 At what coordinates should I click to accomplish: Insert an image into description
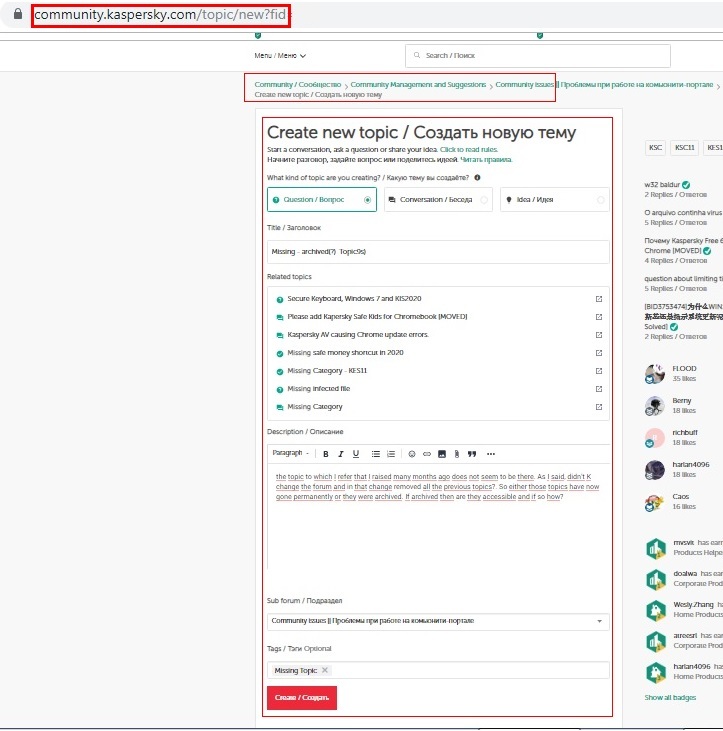[442, 454]
